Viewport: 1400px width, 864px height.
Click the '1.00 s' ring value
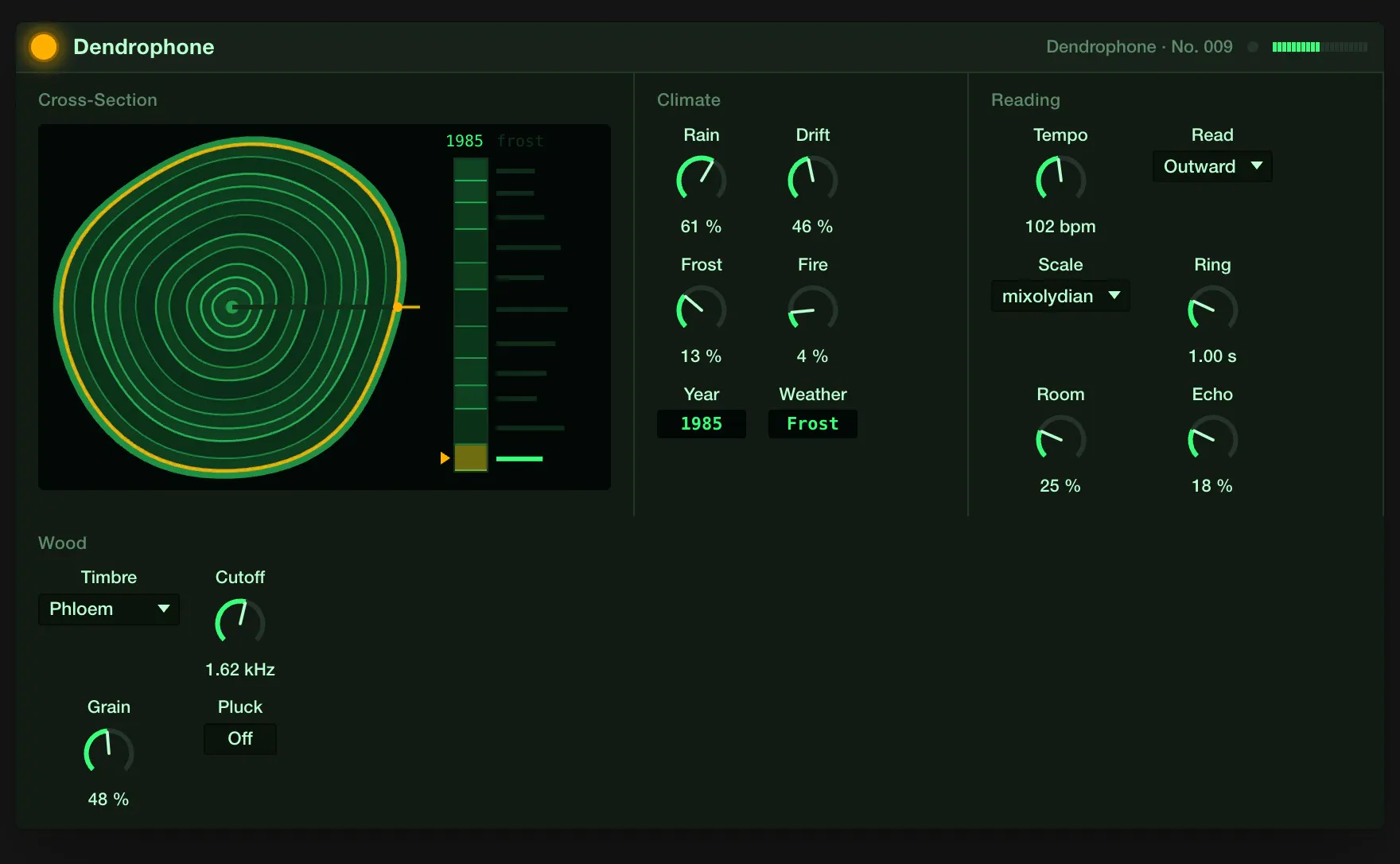point(1212,356)
